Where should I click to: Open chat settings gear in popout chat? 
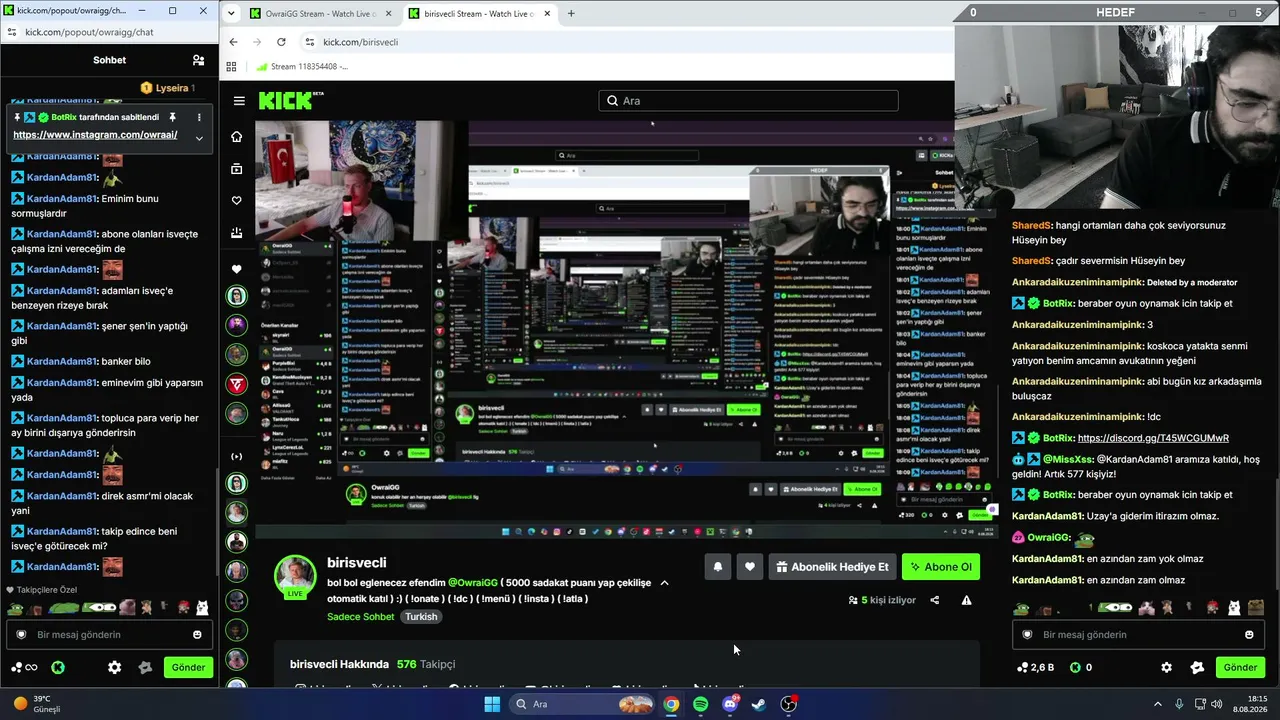pos(115,667)
